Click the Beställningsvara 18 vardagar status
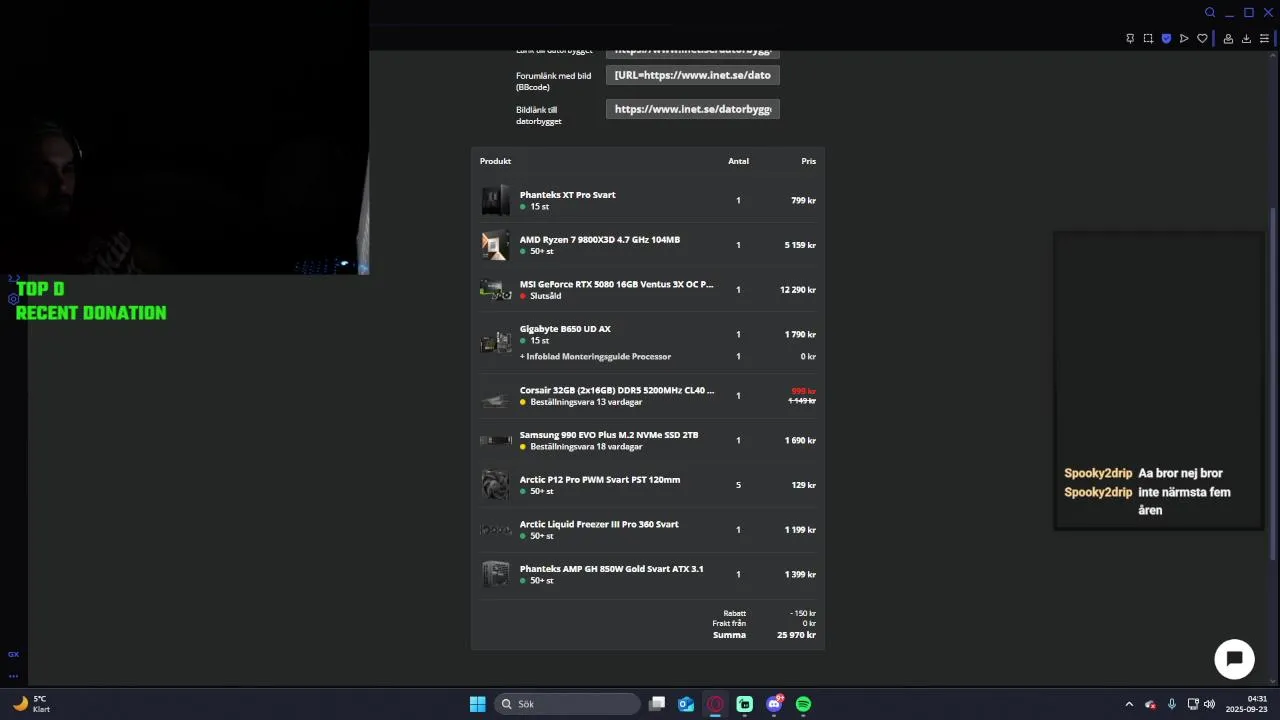The height and width of the screenshot is (720, 1280). pos(586,447)
